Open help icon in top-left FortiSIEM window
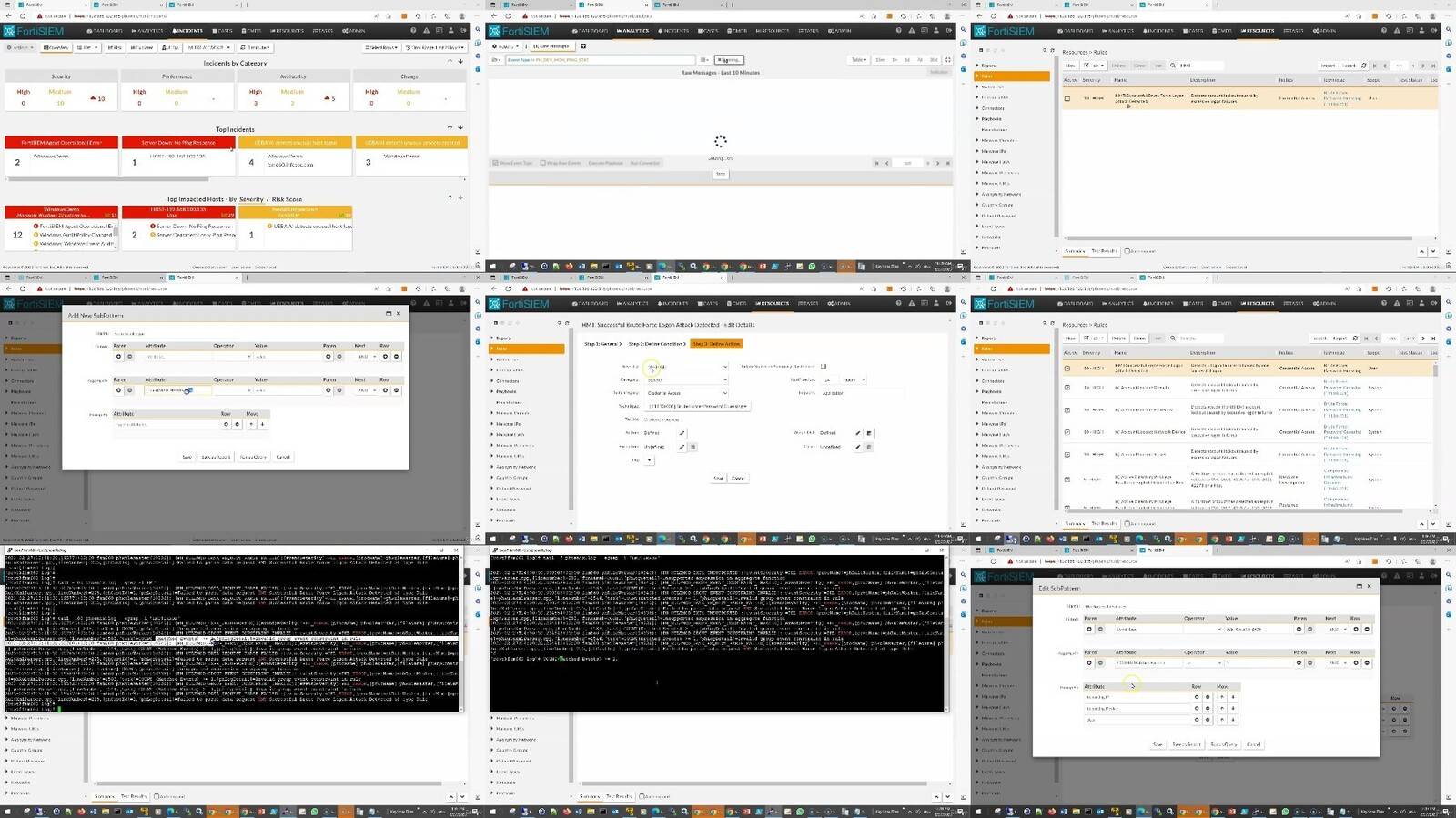Viewport: 1456px width, 818px height. coord(413,31)
